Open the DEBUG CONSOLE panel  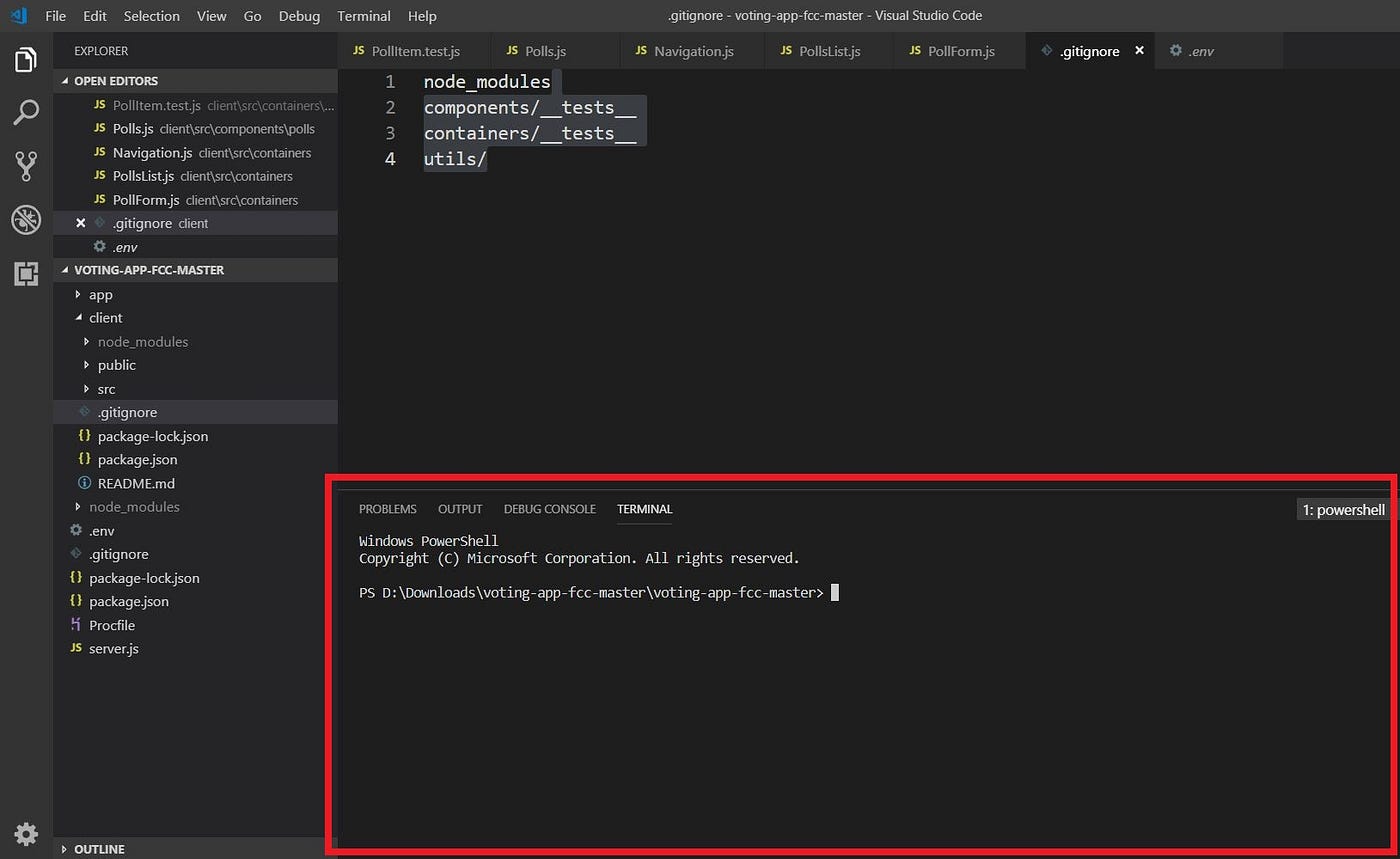[x=549, y=509]
